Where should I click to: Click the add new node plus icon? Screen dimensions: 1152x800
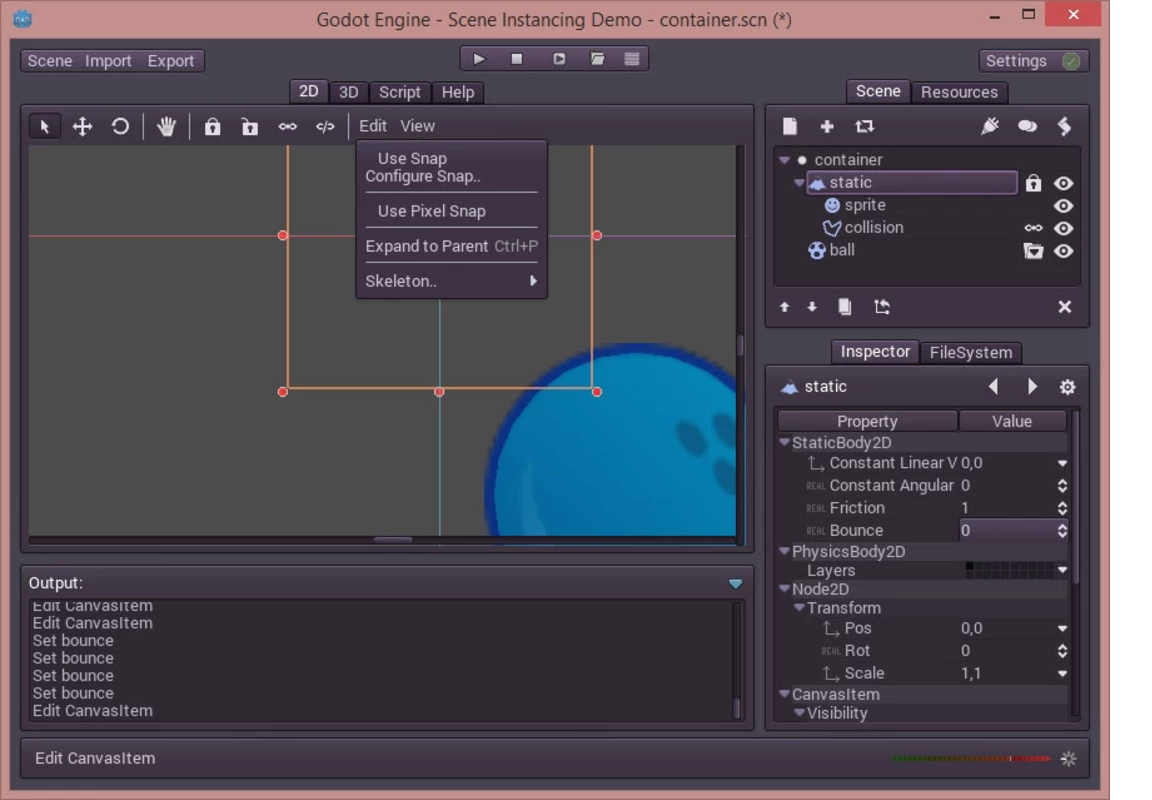(827, 126)
